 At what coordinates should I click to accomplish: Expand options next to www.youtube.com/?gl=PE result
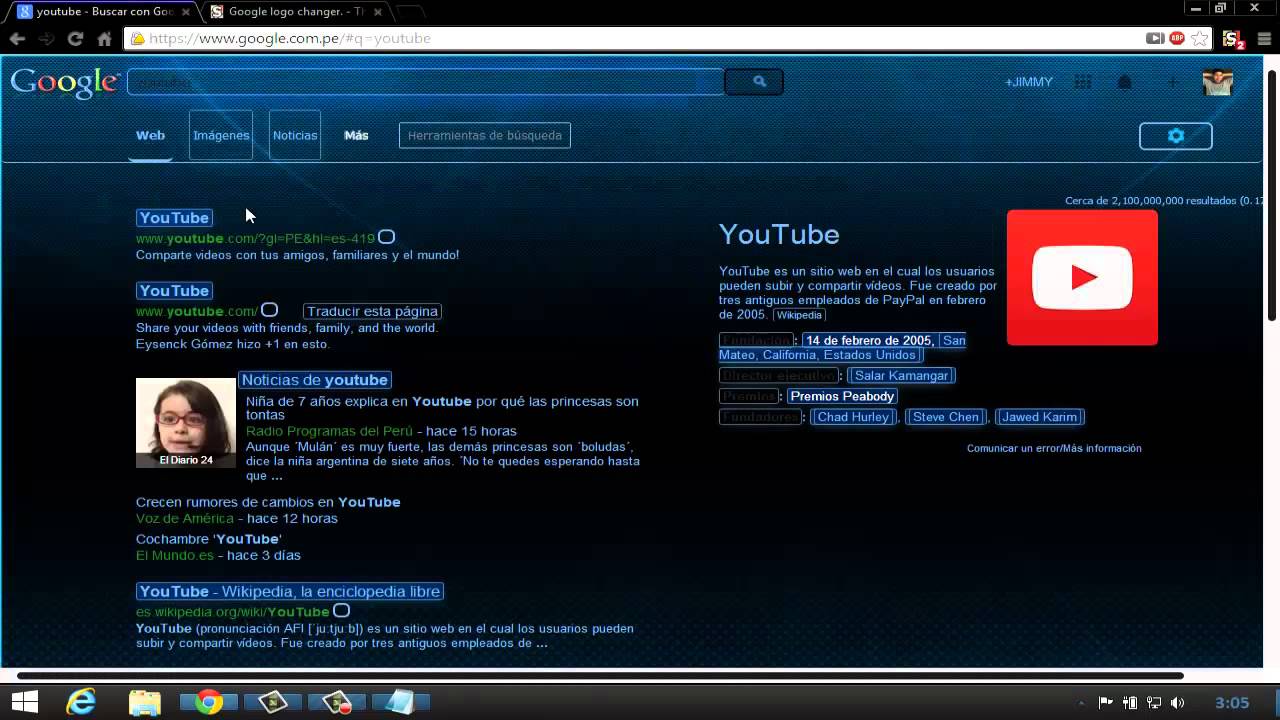(x=387, y=237)
